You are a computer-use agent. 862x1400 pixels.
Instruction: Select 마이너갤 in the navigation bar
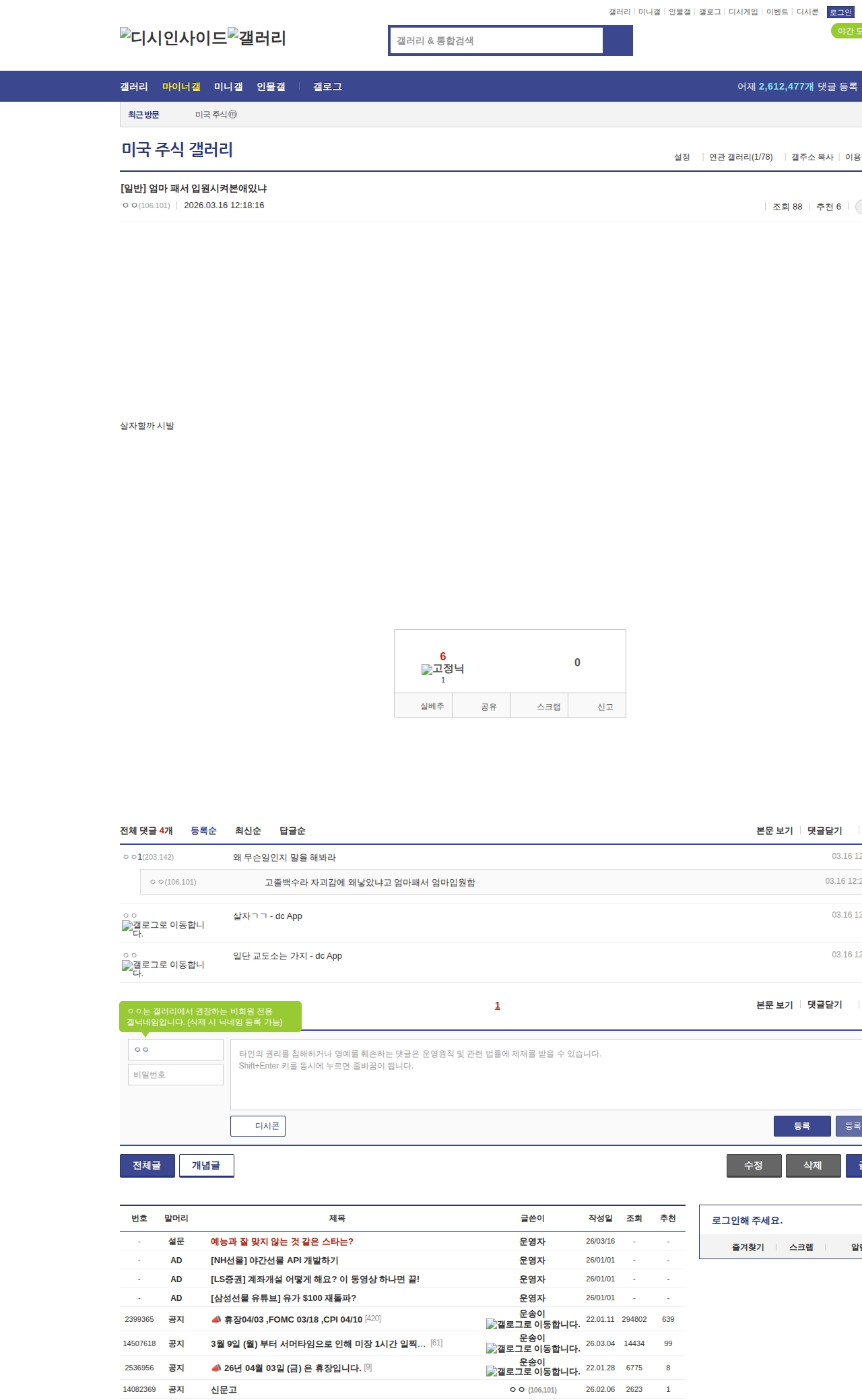coord(181,86)
